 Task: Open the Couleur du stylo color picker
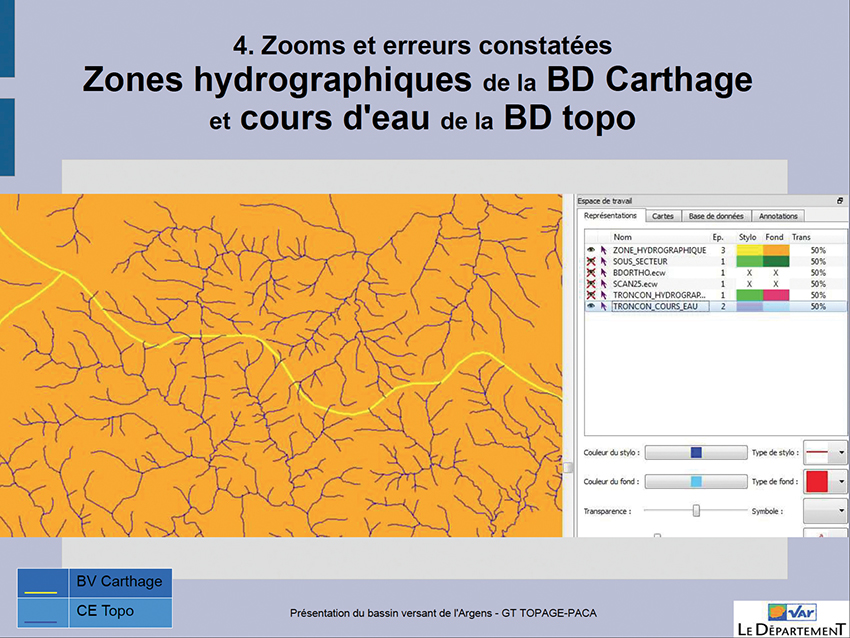click(696, 452)
